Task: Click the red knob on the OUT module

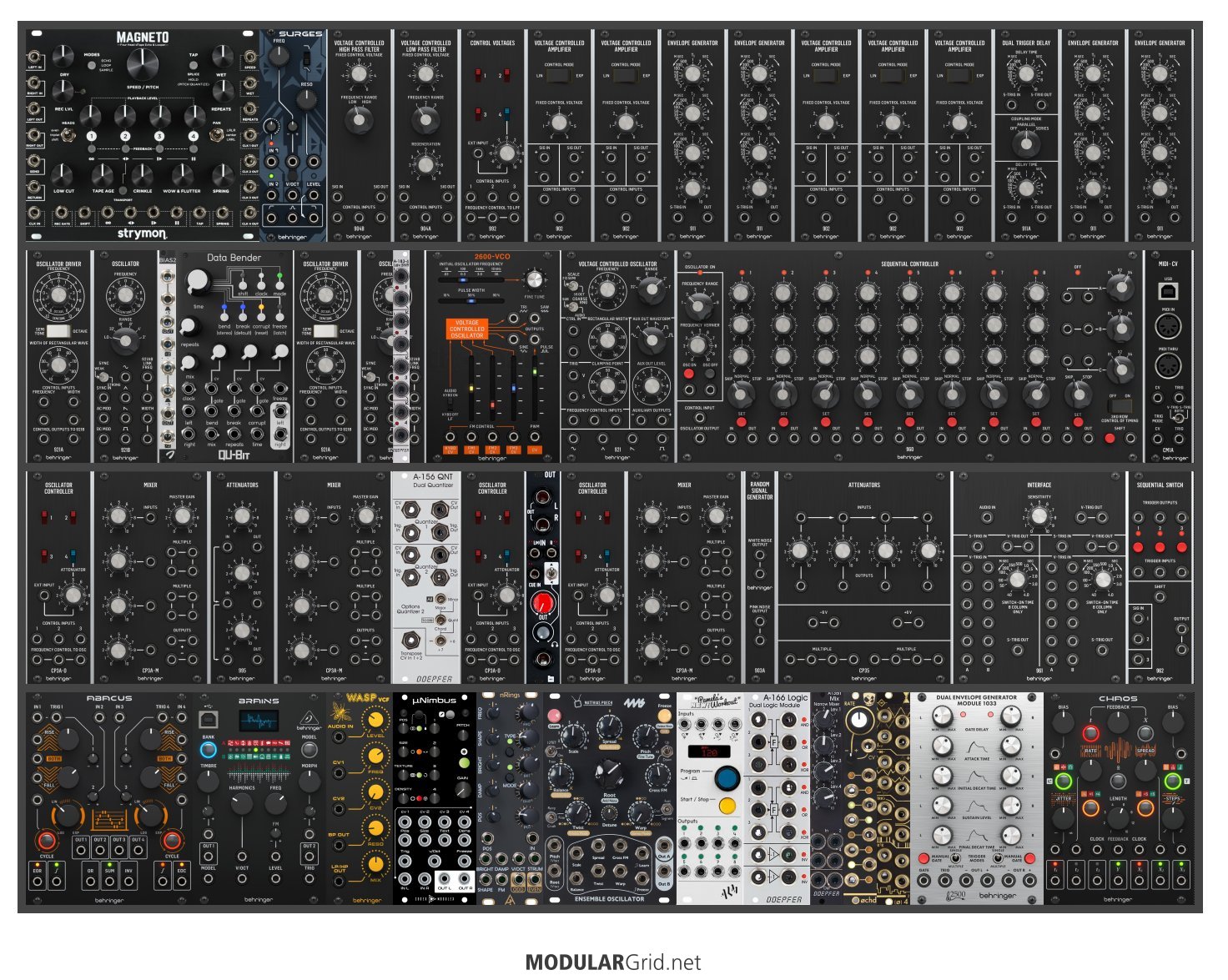Action: [542, 602]
